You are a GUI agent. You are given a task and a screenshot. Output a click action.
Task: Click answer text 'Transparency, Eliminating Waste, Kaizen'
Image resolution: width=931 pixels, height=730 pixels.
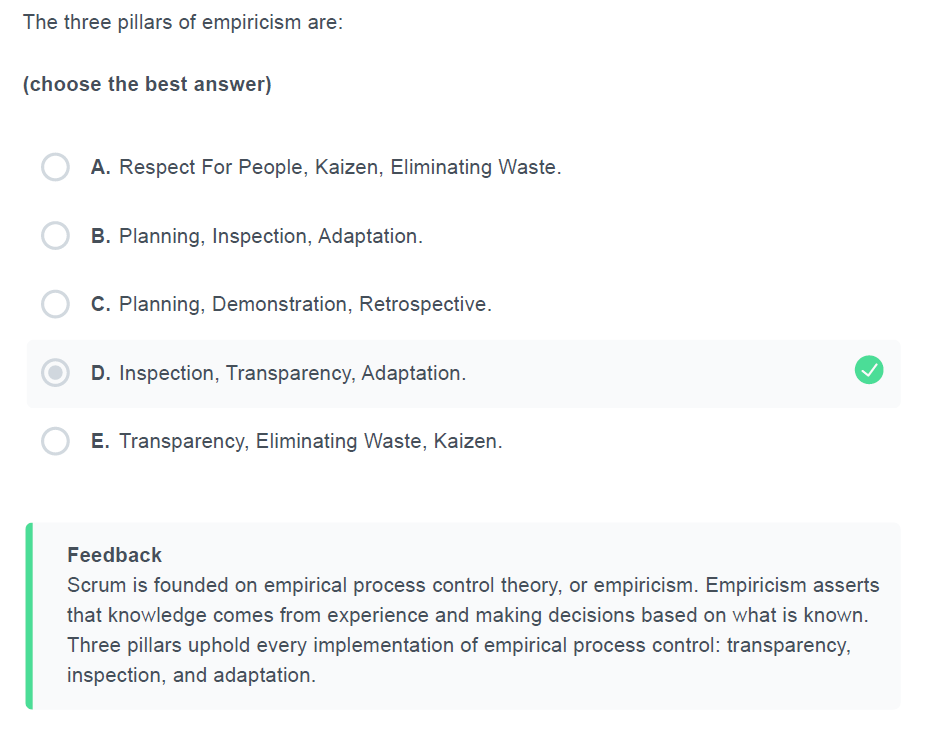[311, 441]
